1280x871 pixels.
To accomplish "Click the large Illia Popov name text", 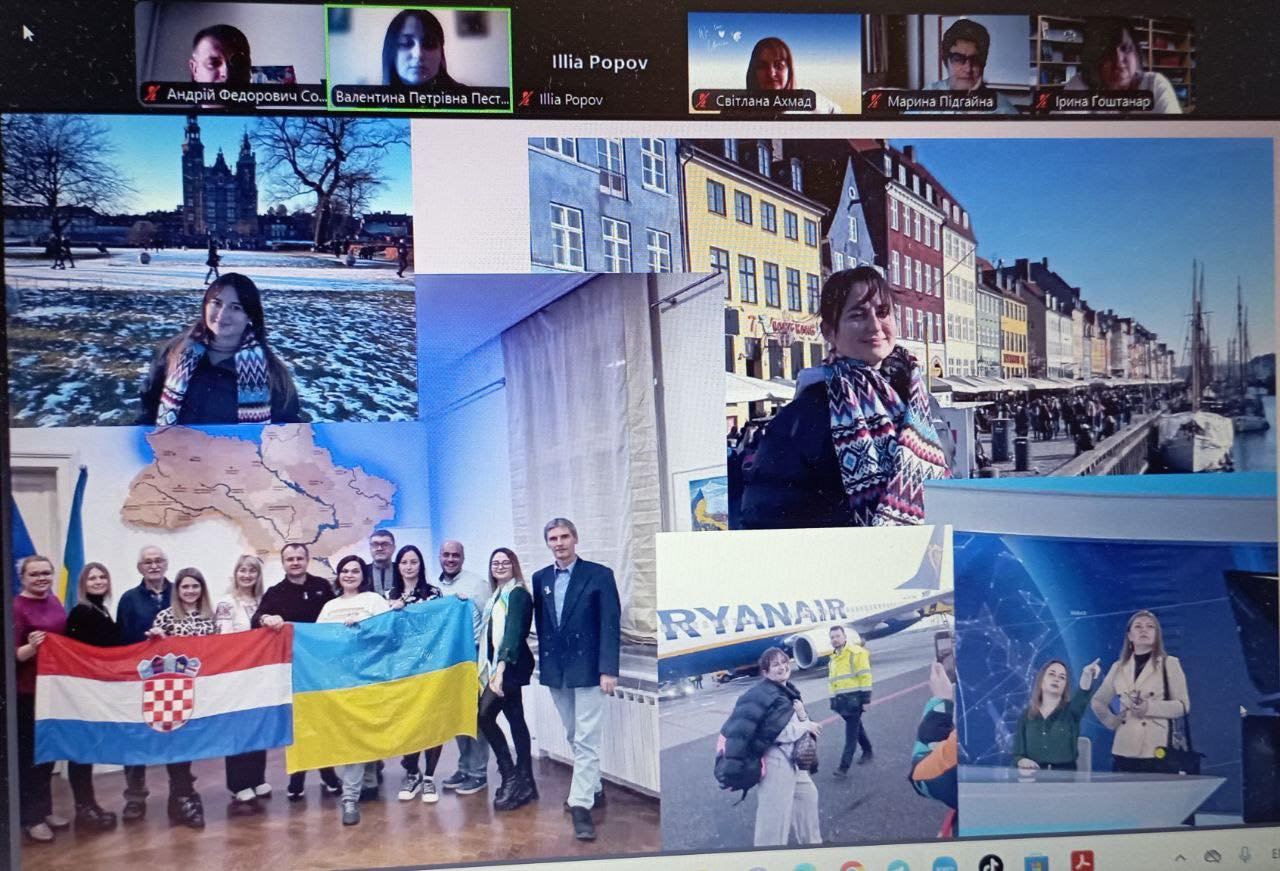I will coord(600,62).
